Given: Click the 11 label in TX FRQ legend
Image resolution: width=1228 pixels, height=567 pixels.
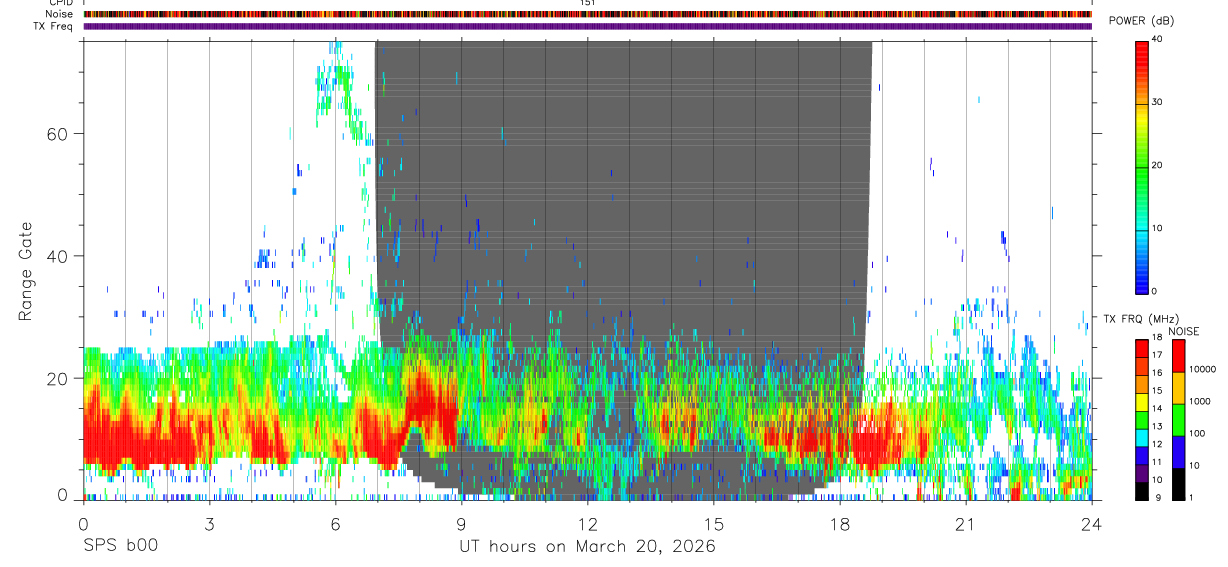Looking at the screenshot, I should click(1157, 462).
